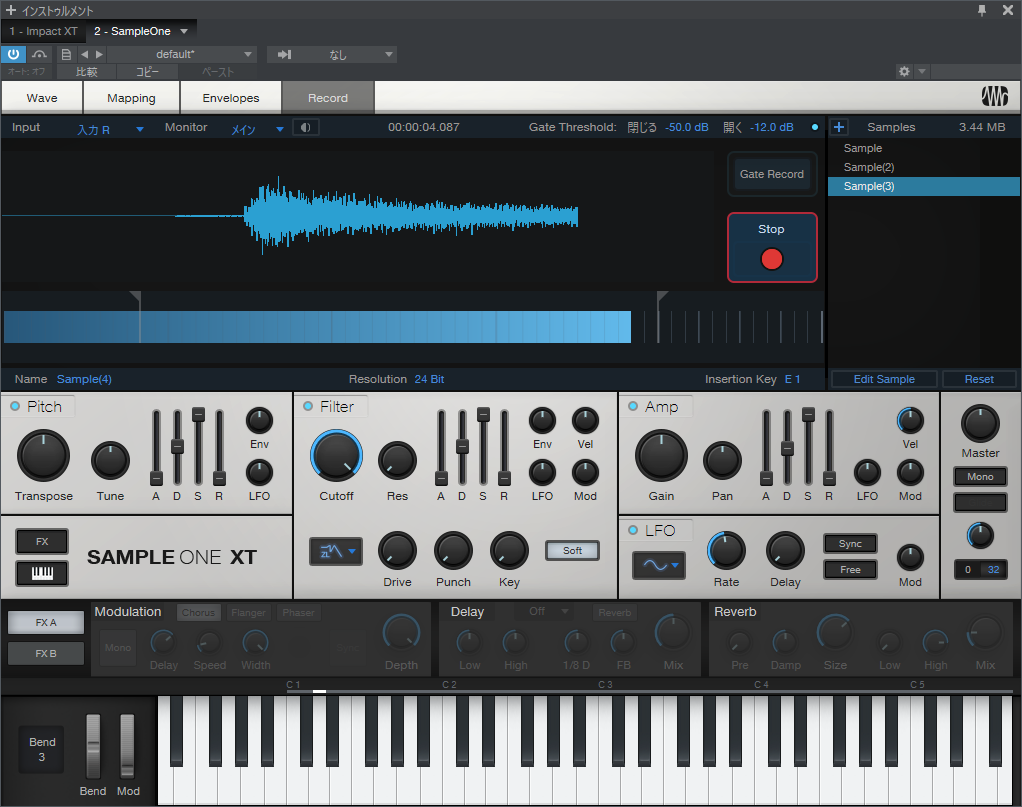This screenshot has width=1022, height=807.
Task: Select the FX B page
Action: point(46,653)
